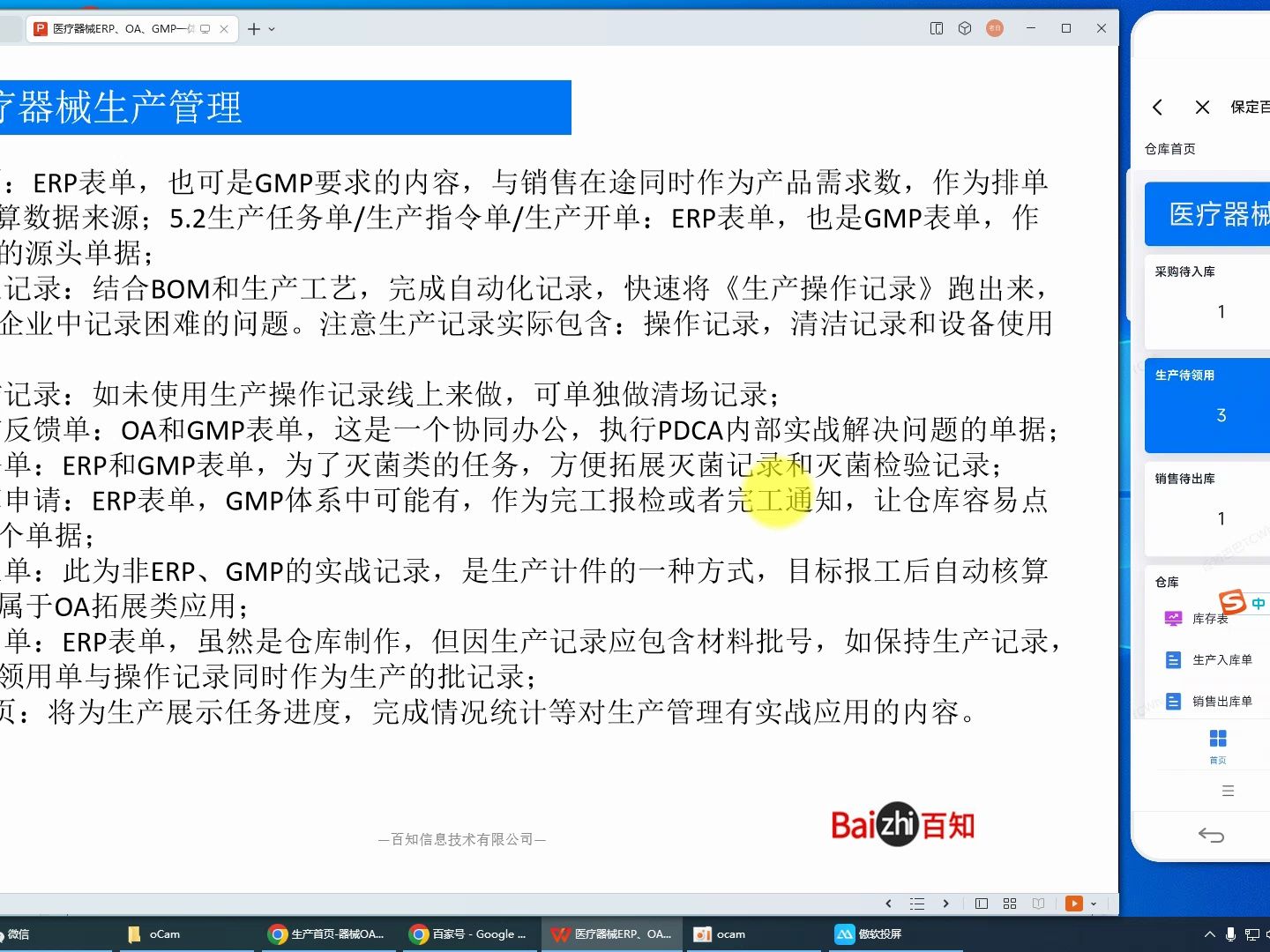Go to the previous slide with the left arrow
Screen dimensions: 1270x952
[x=888, y=904]
